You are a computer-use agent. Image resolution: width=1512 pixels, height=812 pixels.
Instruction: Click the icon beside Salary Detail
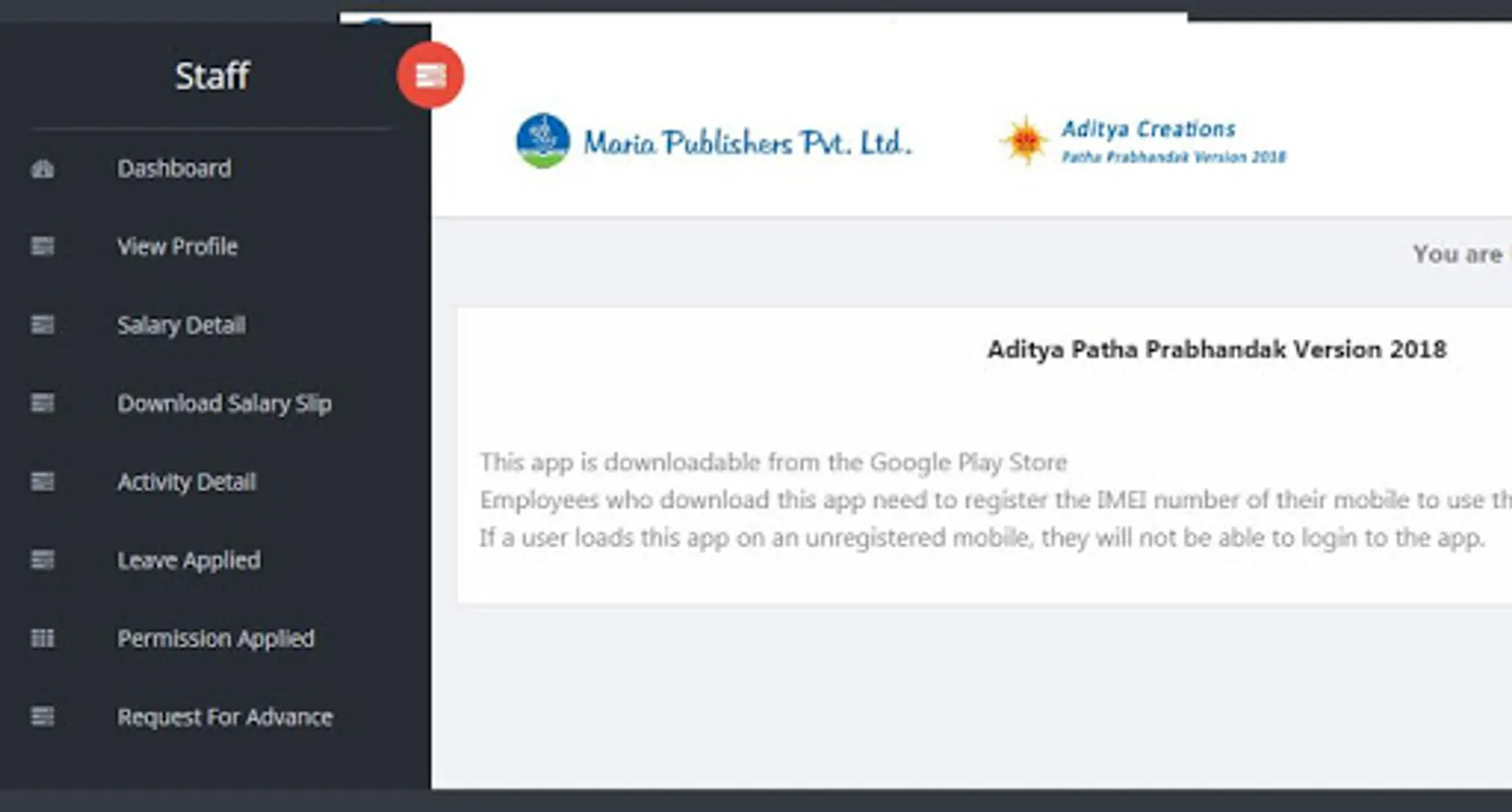coord(42,325)
